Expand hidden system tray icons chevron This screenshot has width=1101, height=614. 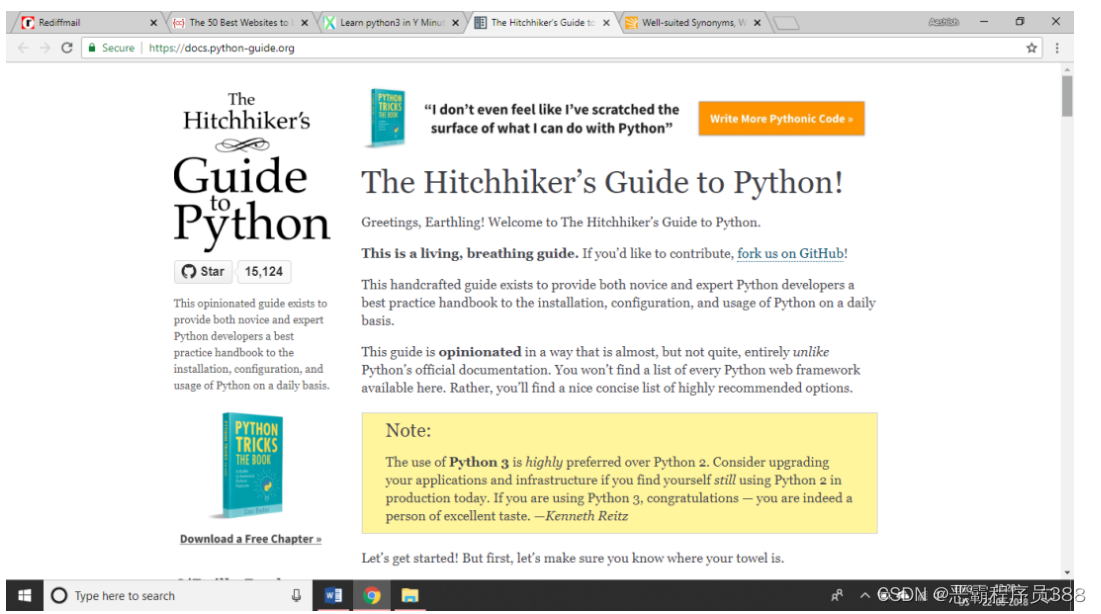pos(864,596)
